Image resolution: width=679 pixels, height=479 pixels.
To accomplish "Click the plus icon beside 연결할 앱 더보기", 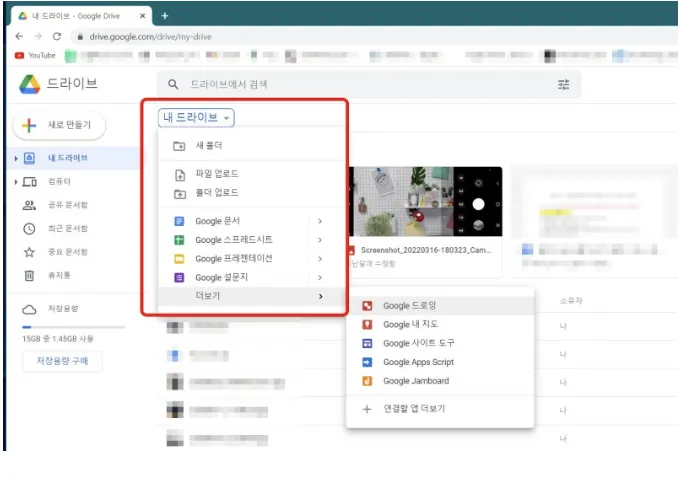I will click(367, 409).
